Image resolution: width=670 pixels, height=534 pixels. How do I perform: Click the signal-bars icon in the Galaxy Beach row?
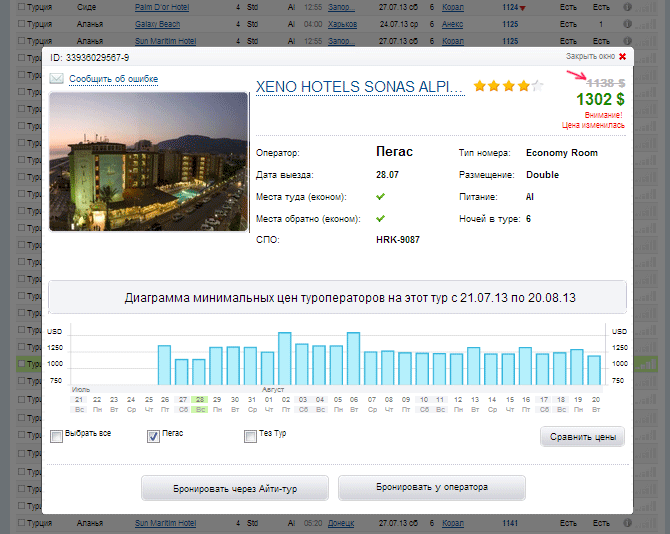tap(646, 24)
